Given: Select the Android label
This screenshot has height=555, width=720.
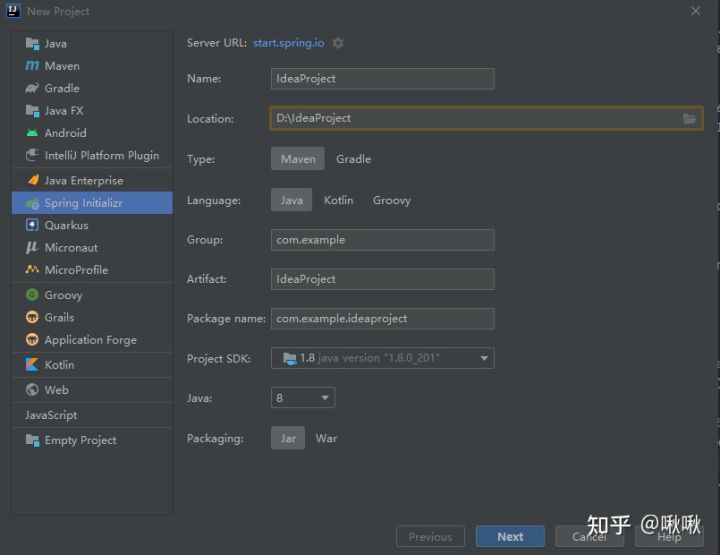Looking at the screenshot, I should [66, 133].
